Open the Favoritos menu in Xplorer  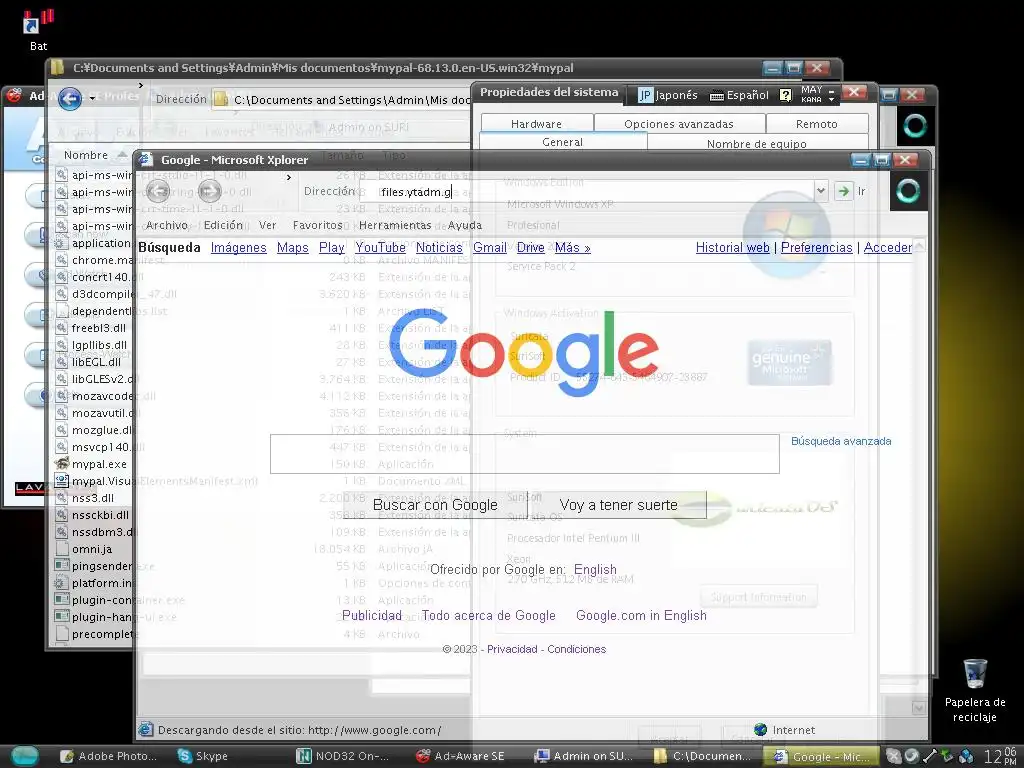coord(317,225)
